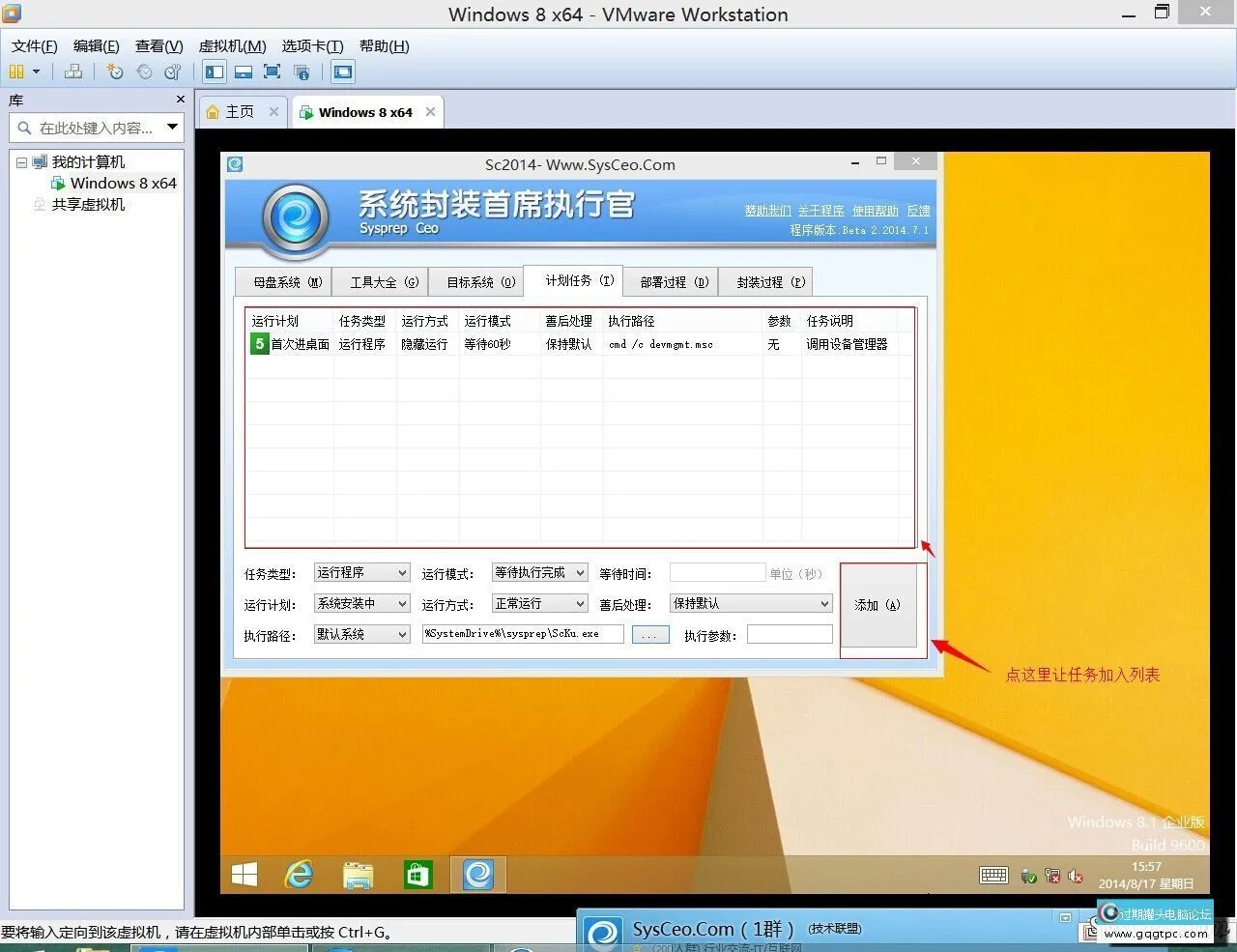
Task: Click the 添加 button to add the task
Action: pos(877,605)
